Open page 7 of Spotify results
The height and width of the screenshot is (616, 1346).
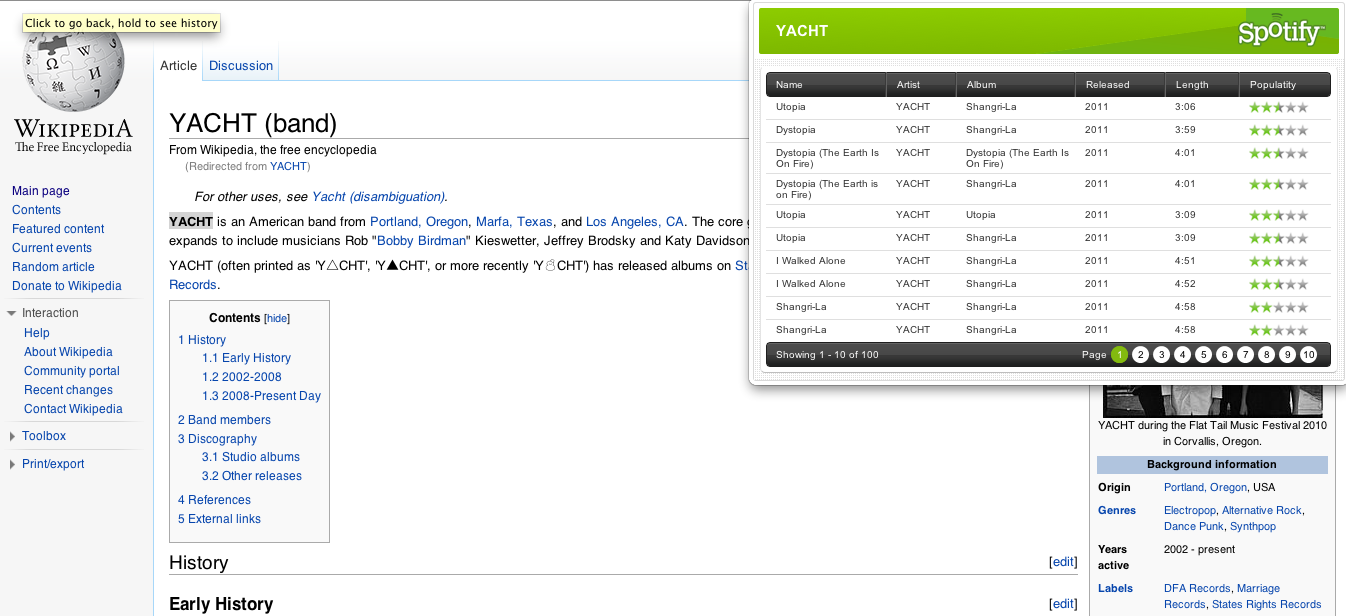(x=1245, y=355)
